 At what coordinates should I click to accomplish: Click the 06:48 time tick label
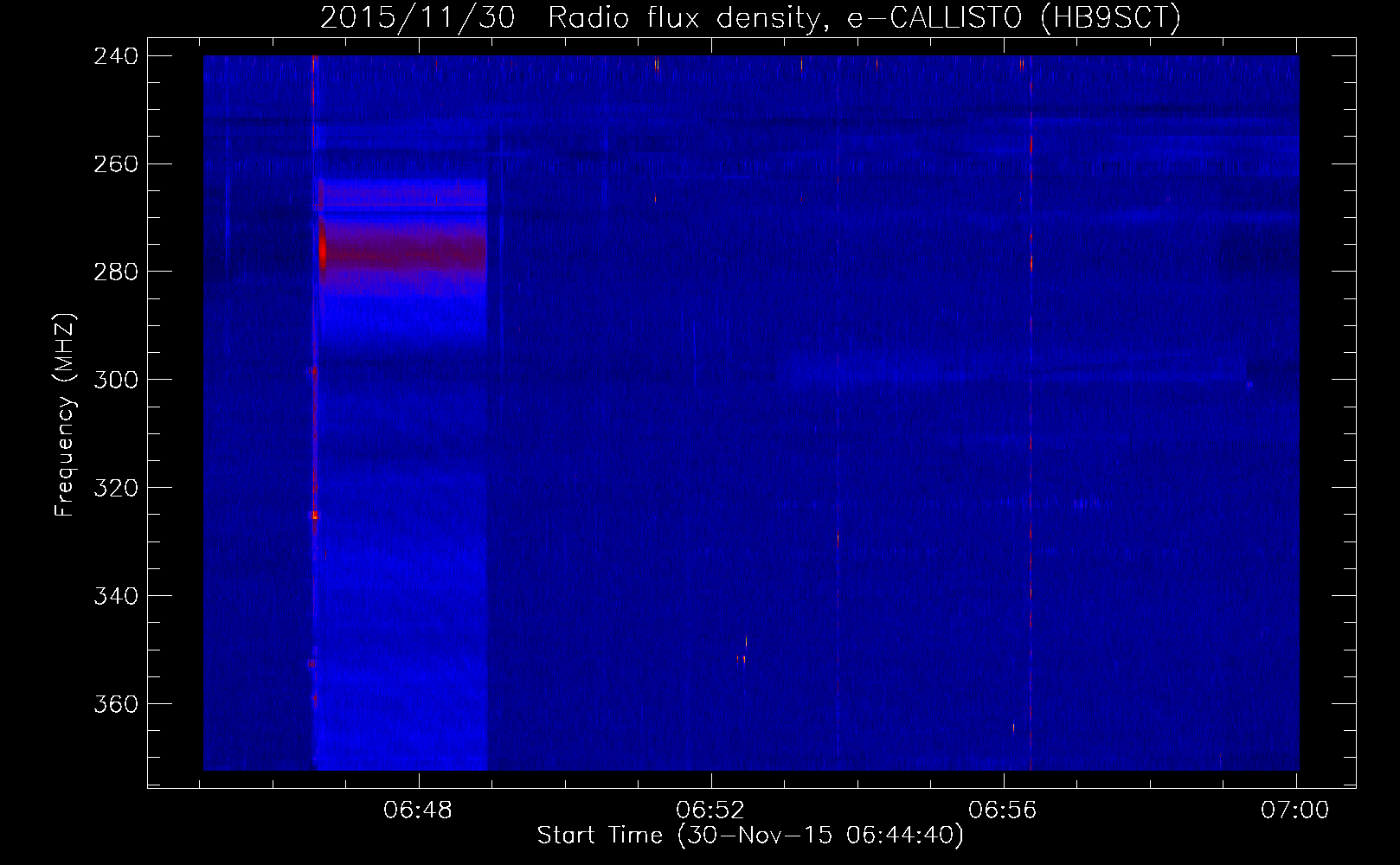tap(418, 811)
